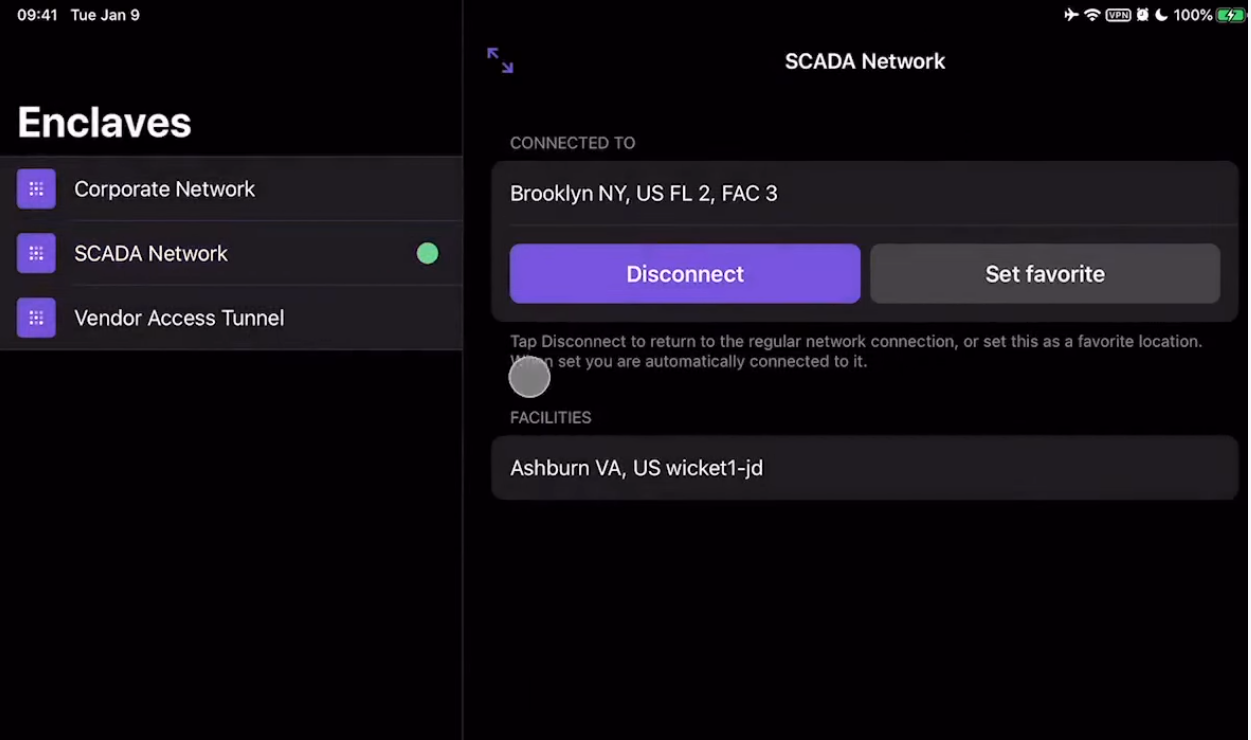Disconnect from the current facility
The height and width of the screenshot is (740, 1251).
[685, 274]
